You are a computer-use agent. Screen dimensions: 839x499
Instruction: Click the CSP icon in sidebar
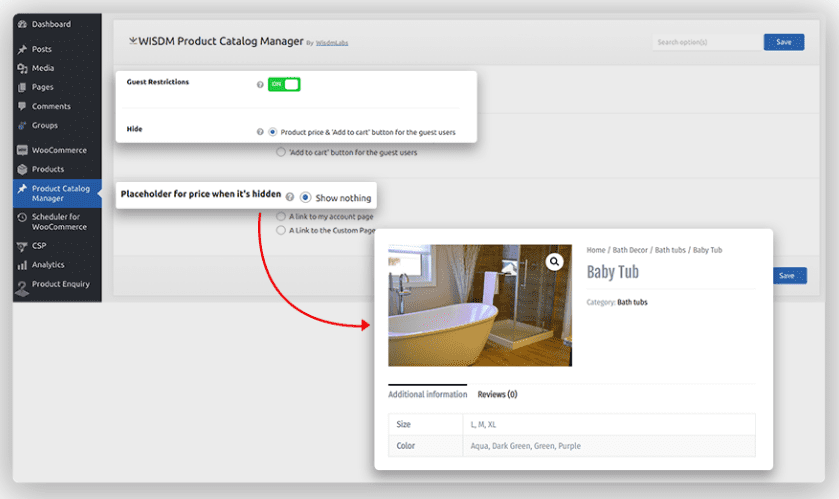pyautogui.click(x=22, y=246)
